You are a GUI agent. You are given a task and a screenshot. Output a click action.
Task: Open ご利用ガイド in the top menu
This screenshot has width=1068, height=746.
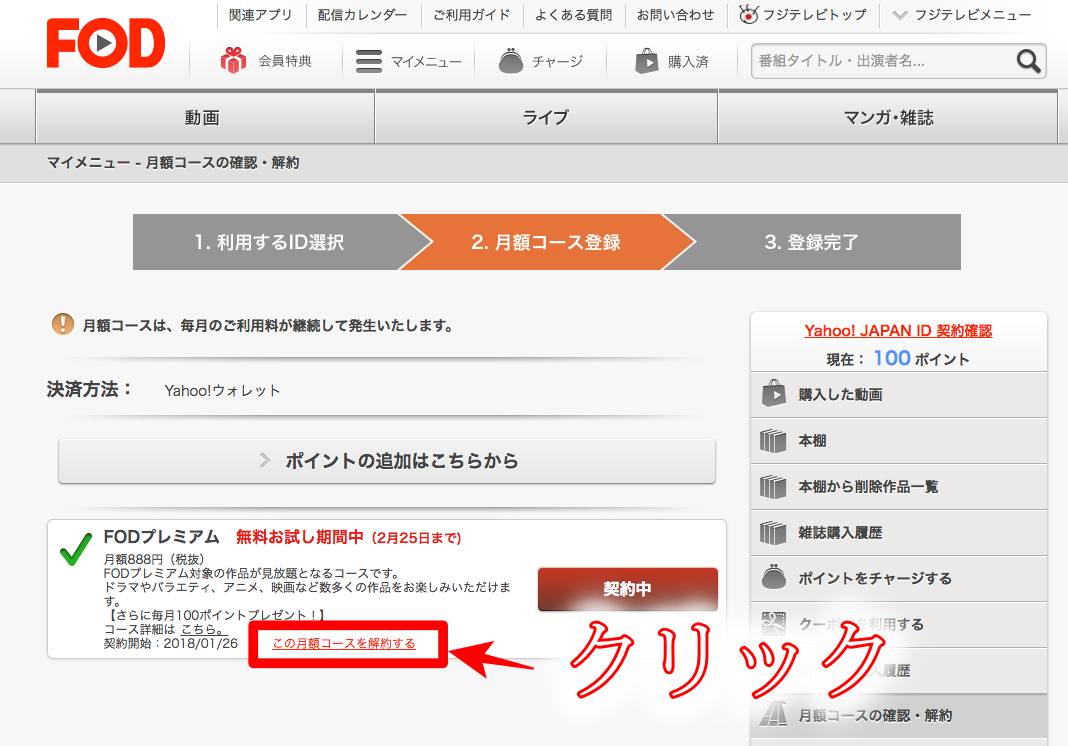[471, 14]
